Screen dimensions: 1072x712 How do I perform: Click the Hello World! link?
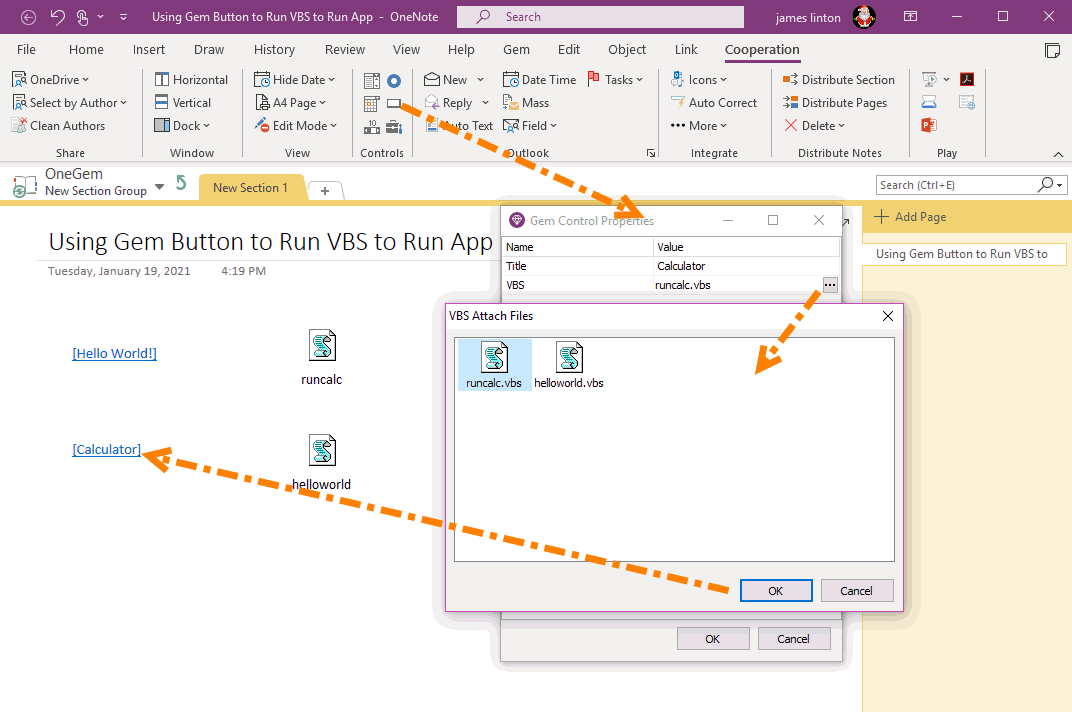pyautogui.click(x=115, y=354)
